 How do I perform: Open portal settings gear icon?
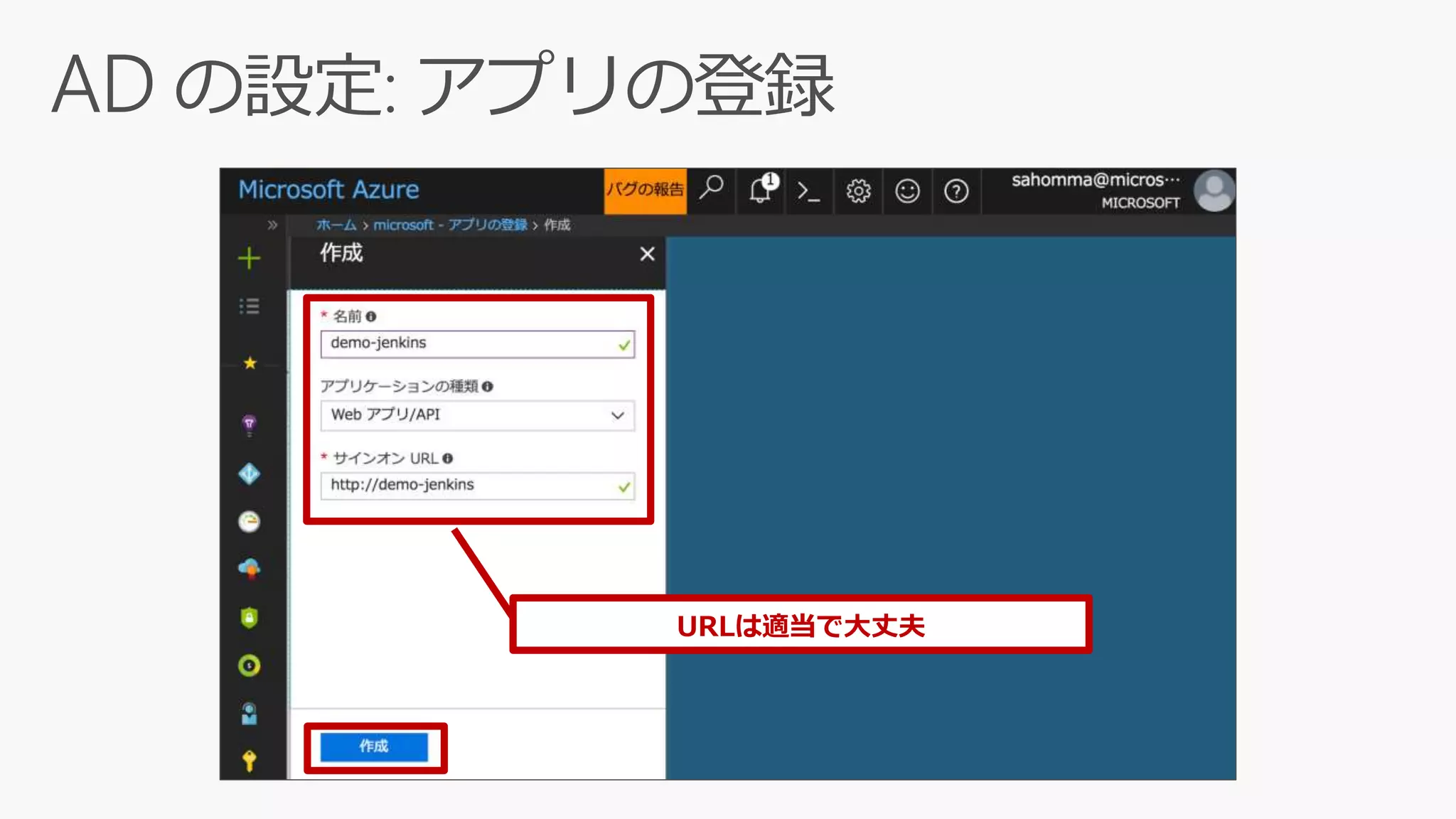(x=858, y=191)
